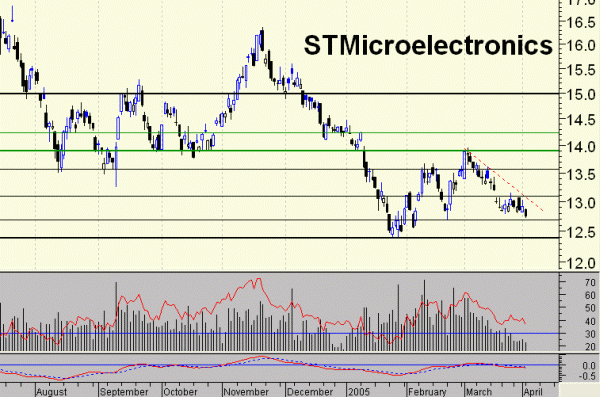Click the 0.0 value on bottom oscillator axis
Image resolution: width=600 pixels, height=397 pixels.
click(589, 366)
